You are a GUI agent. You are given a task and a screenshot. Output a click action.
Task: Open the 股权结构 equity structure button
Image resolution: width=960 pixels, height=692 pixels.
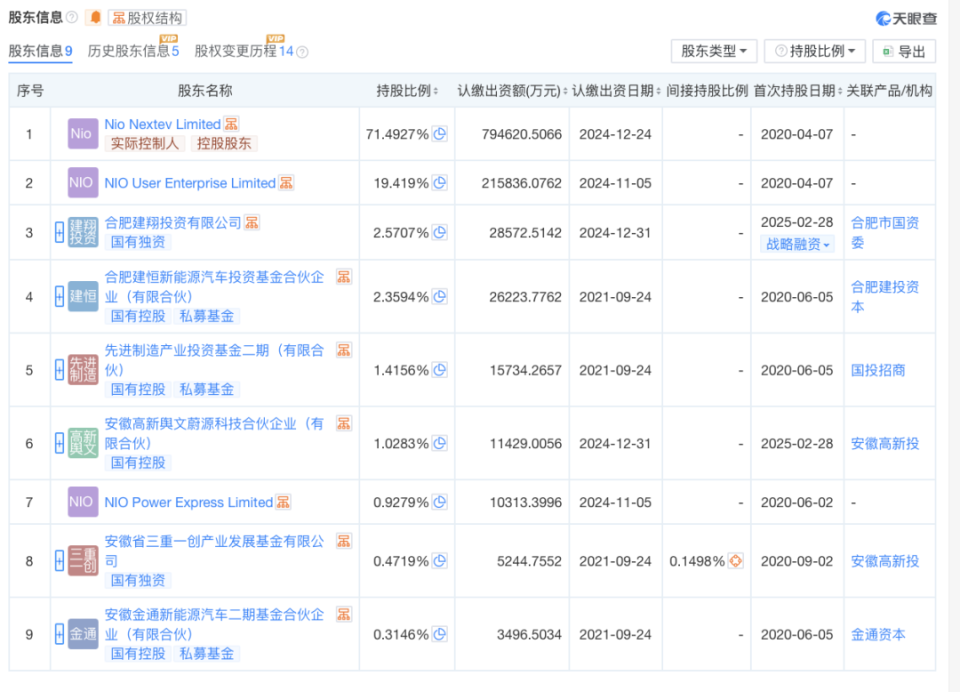(x=148, y=18)
